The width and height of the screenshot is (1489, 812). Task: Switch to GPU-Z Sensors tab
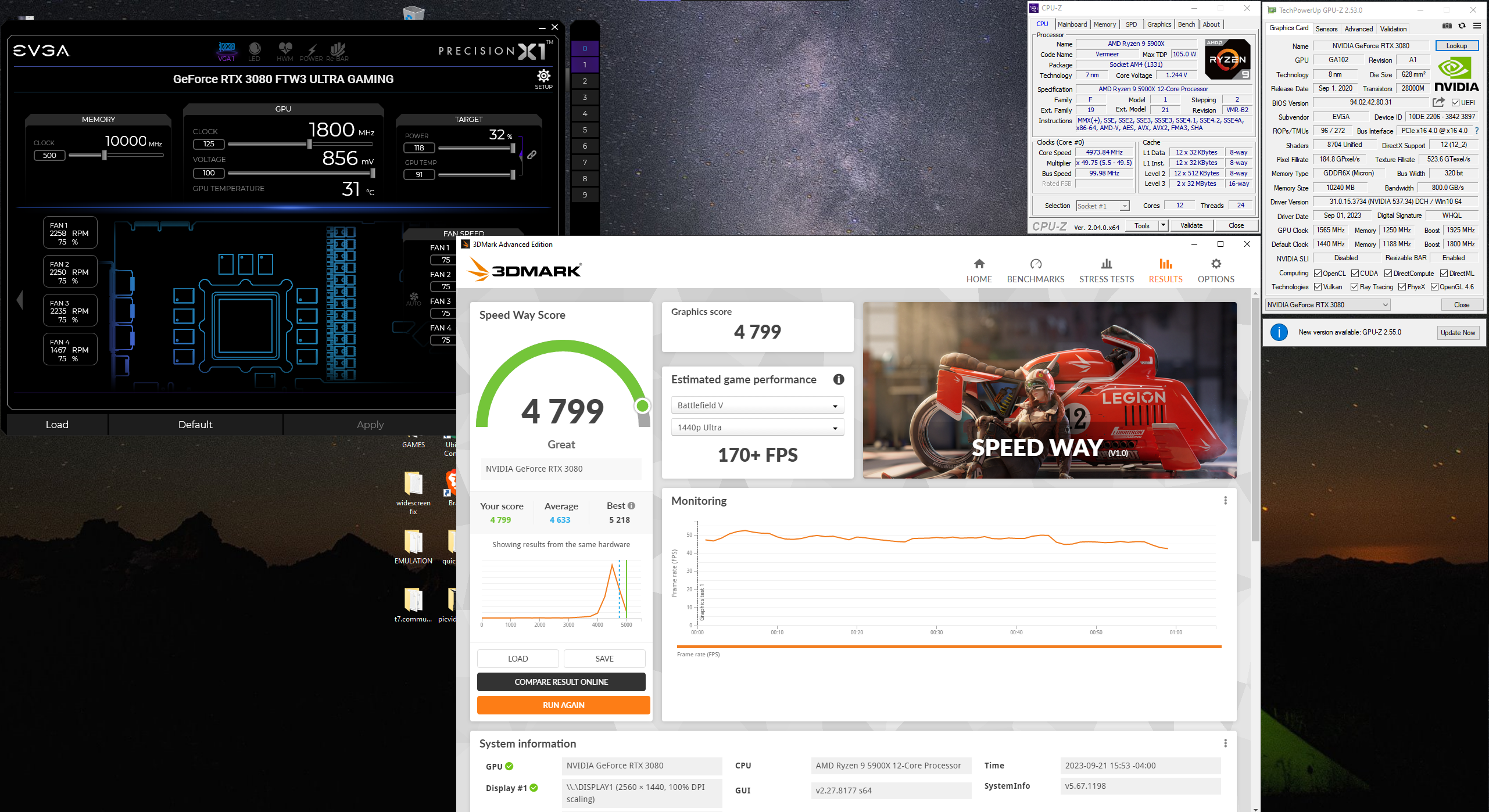pos(1327,28)
